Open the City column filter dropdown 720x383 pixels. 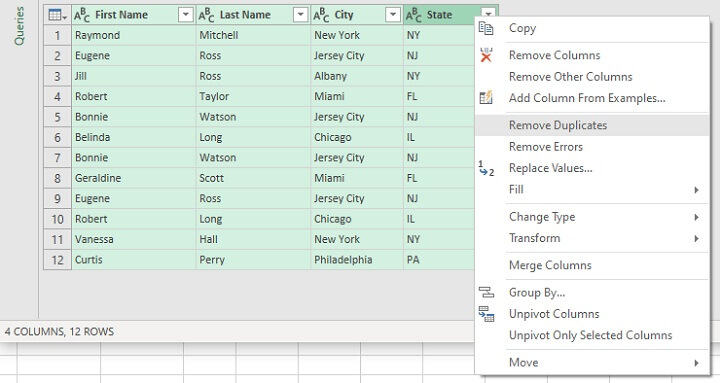[x=392, y=15]
